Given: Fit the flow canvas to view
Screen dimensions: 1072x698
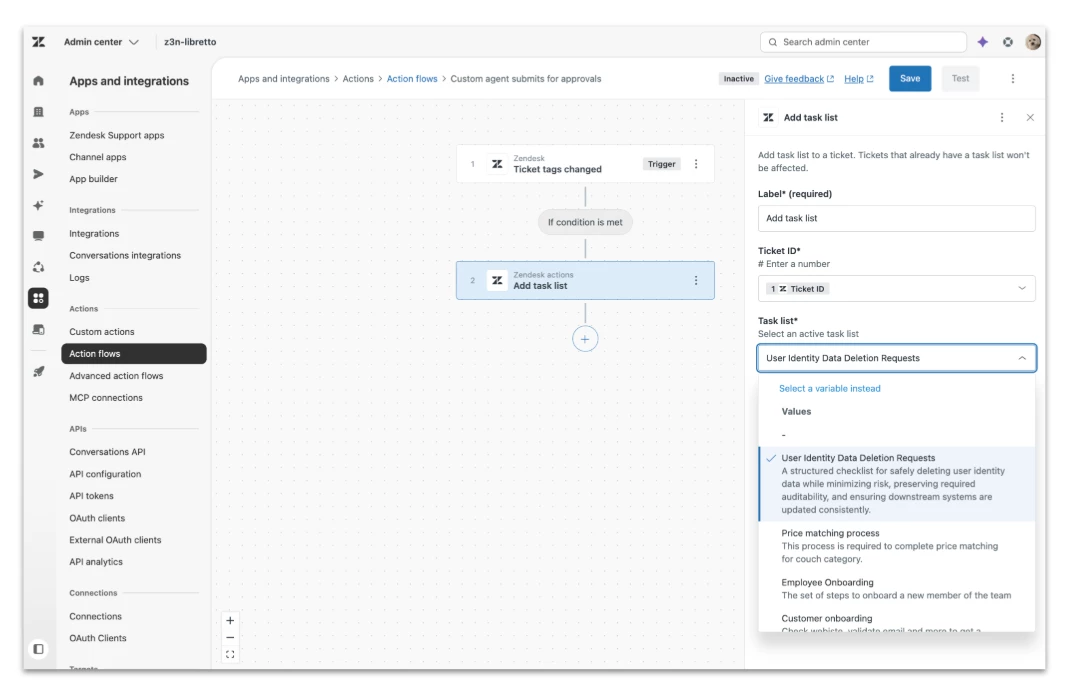Looking at the screenshot, I should 230,654.
